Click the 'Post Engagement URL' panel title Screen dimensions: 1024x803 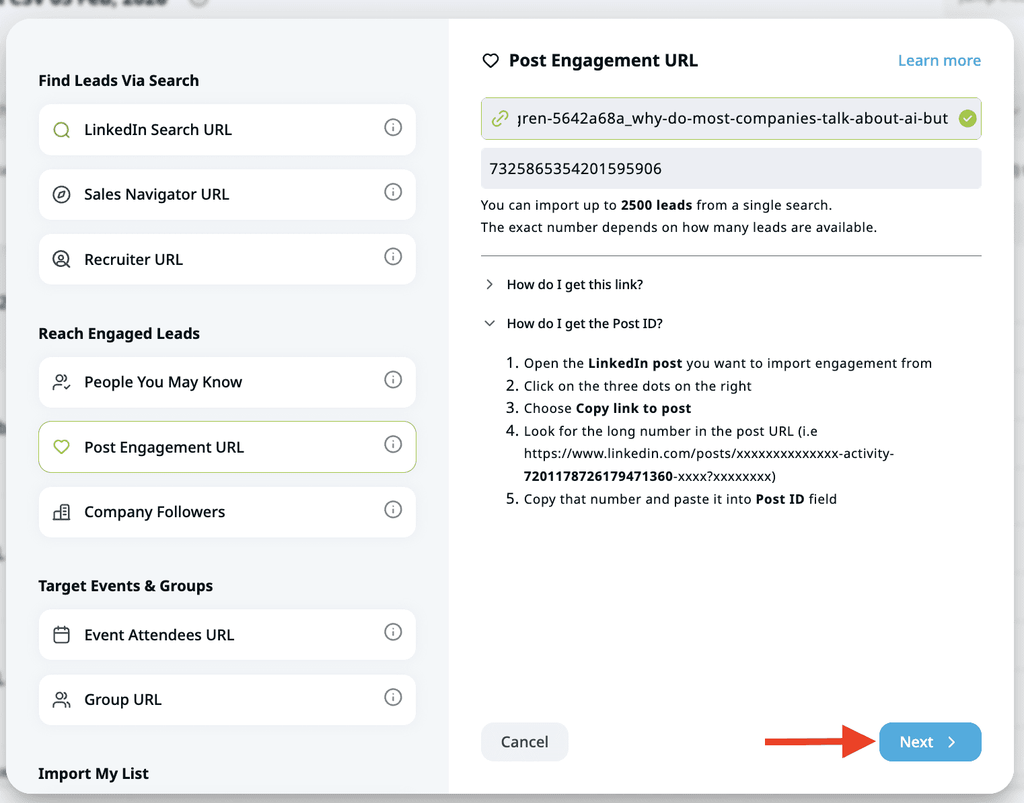click(603, 61)
